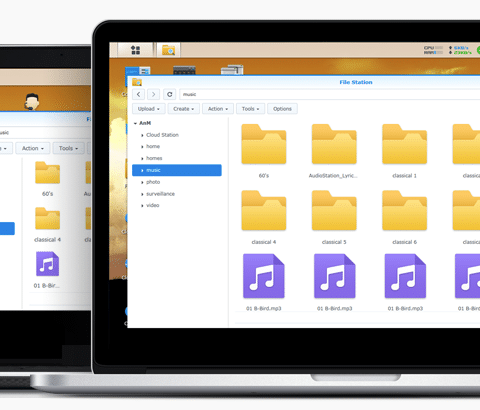
Task: Expand the Cloud Station tree arrow
Action: (x=142, y=135)
